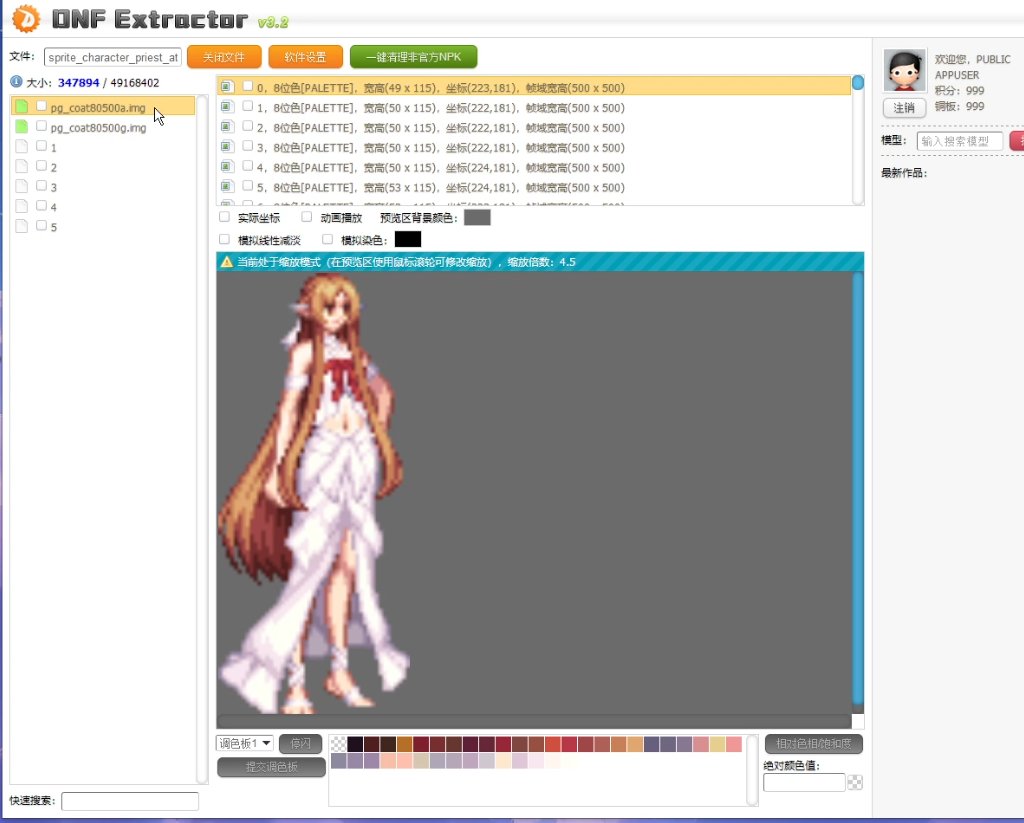Click the 注销 logout button
1024x823 pixels.
click(x=904, y=108)
